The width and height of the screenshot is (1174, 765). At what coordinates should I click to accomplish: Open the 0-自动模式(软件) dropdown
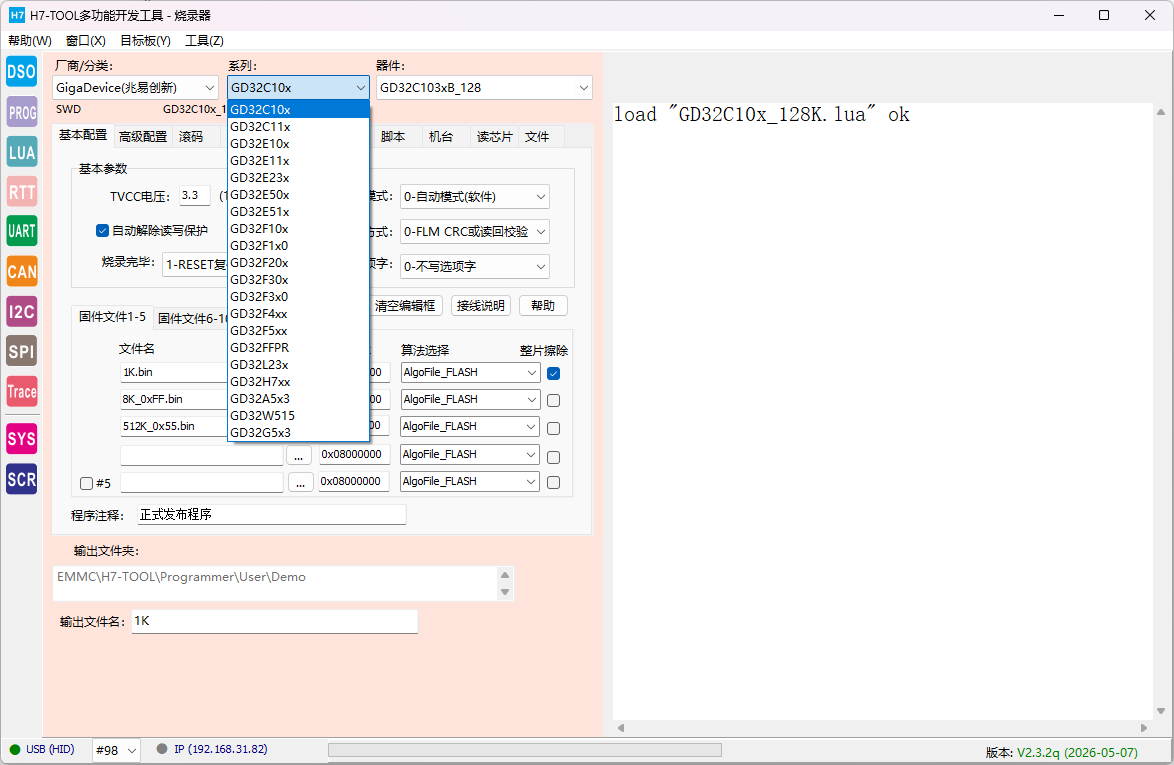pyautogui.click(x=475, y=197)
